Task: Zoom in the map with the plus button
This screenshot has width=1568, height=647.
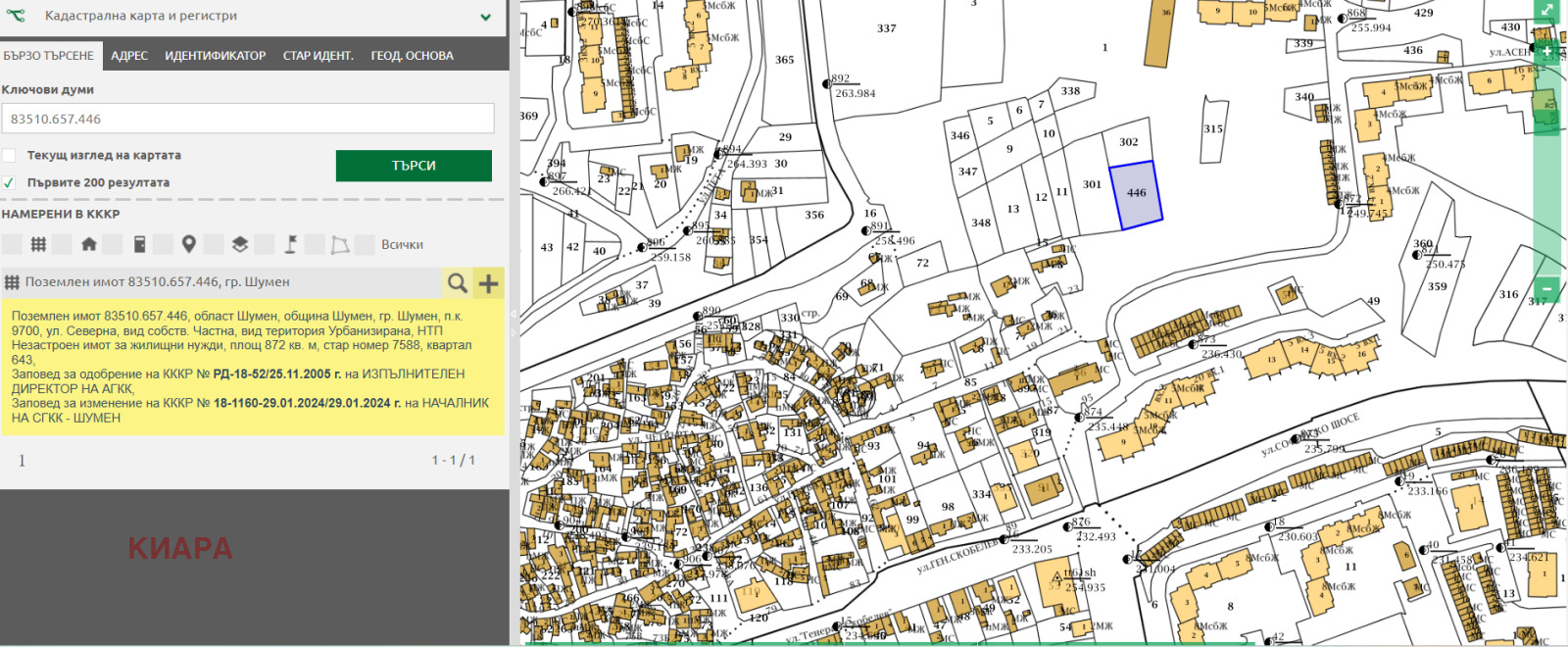Action: pos(1547,51)
